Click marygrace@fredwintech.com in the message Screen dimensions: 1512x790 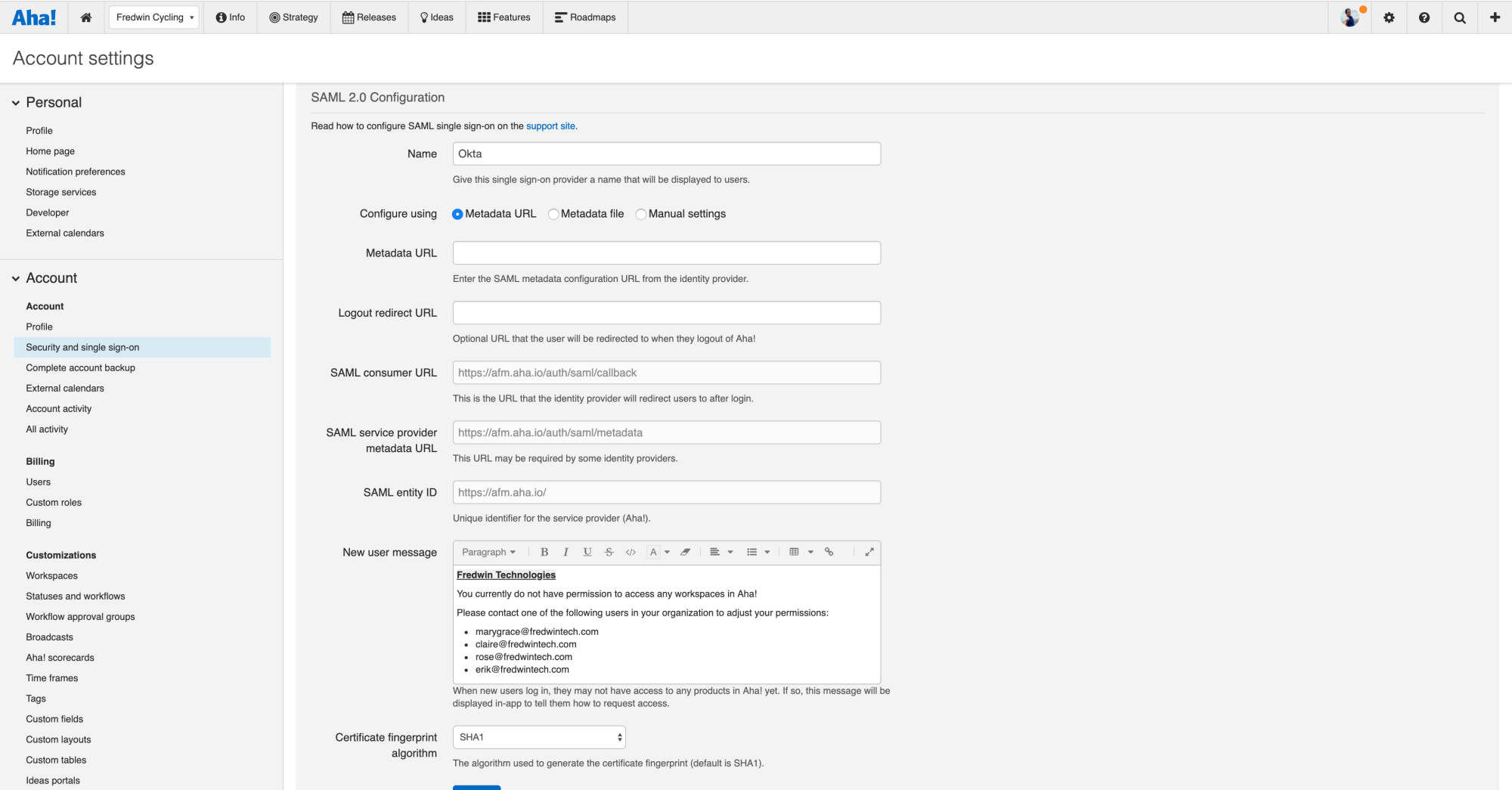coord(537,632)
